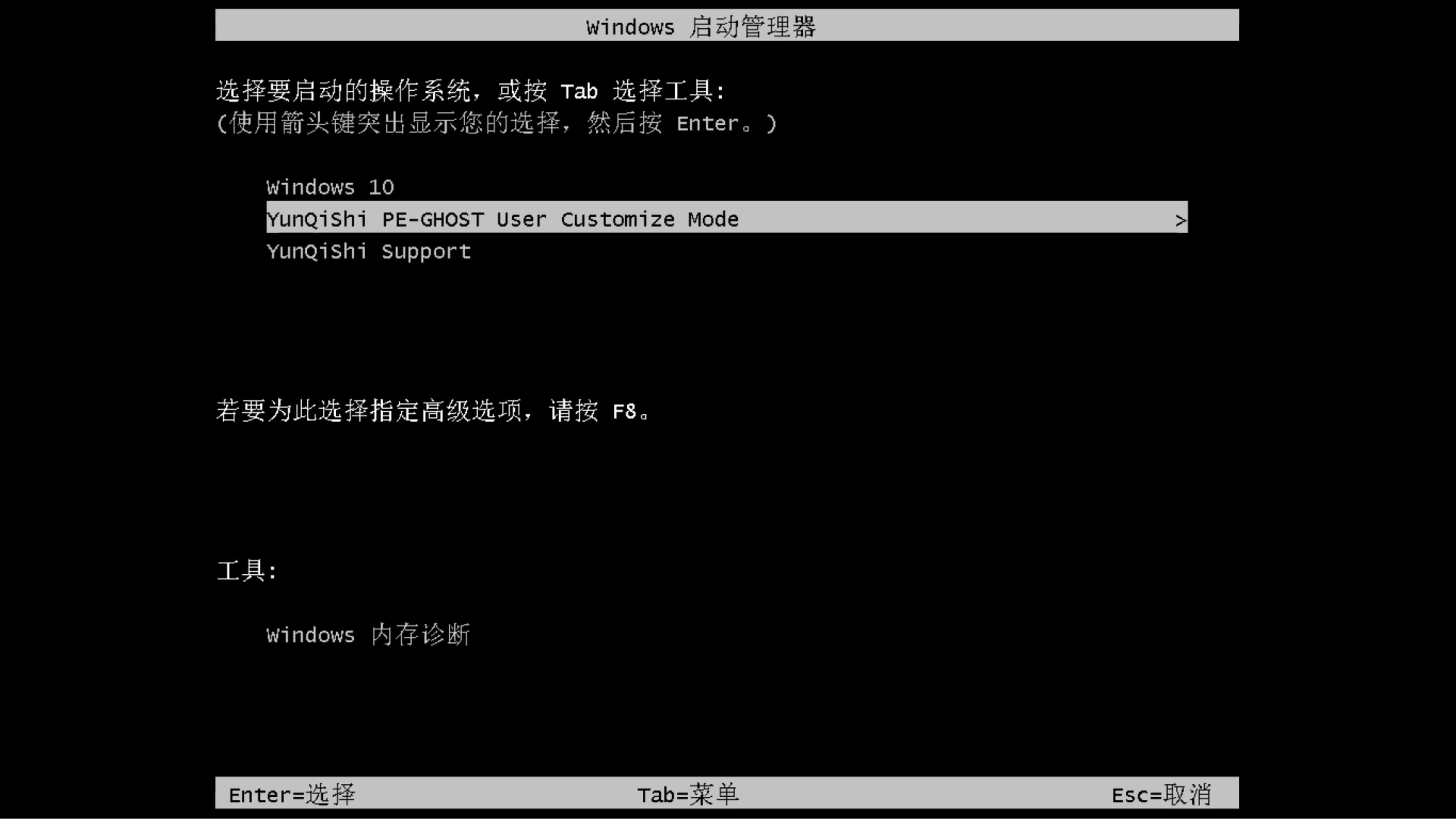Select YunQiShi Support boot entry
The height and width of the screenshot is (819, 1456).
[x=368, y=251]
